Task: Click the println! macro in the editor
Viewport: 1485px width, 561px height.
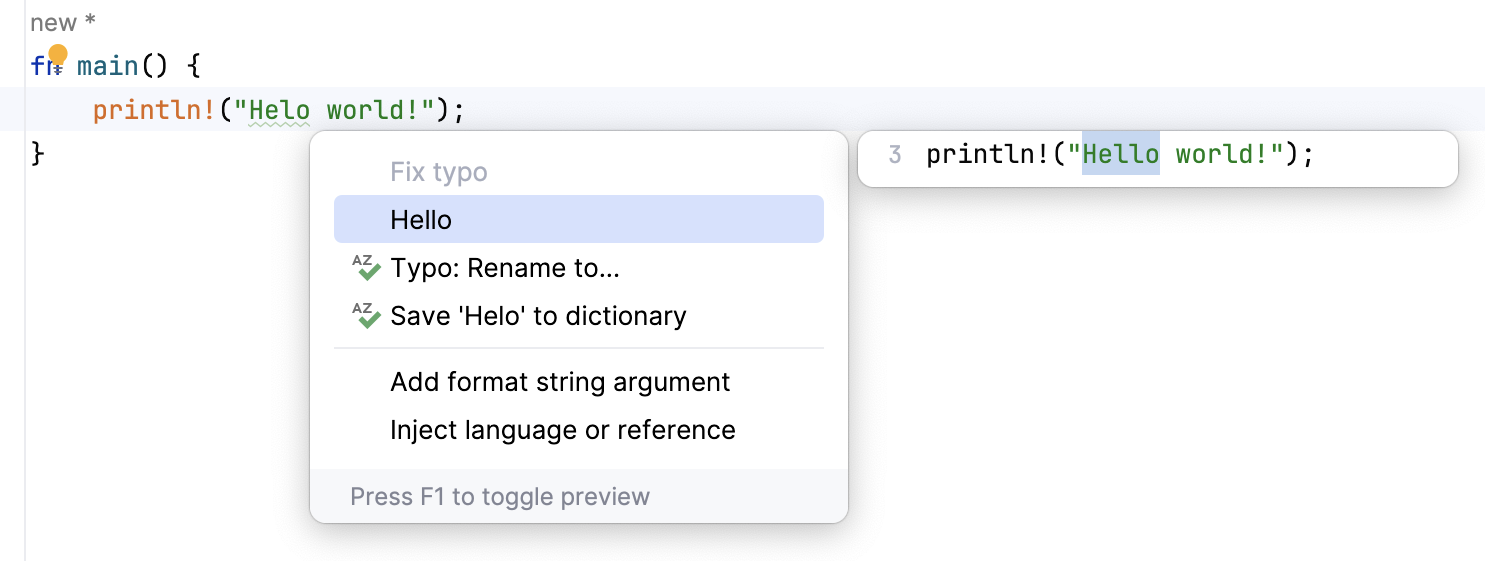Action: point(154,110)
